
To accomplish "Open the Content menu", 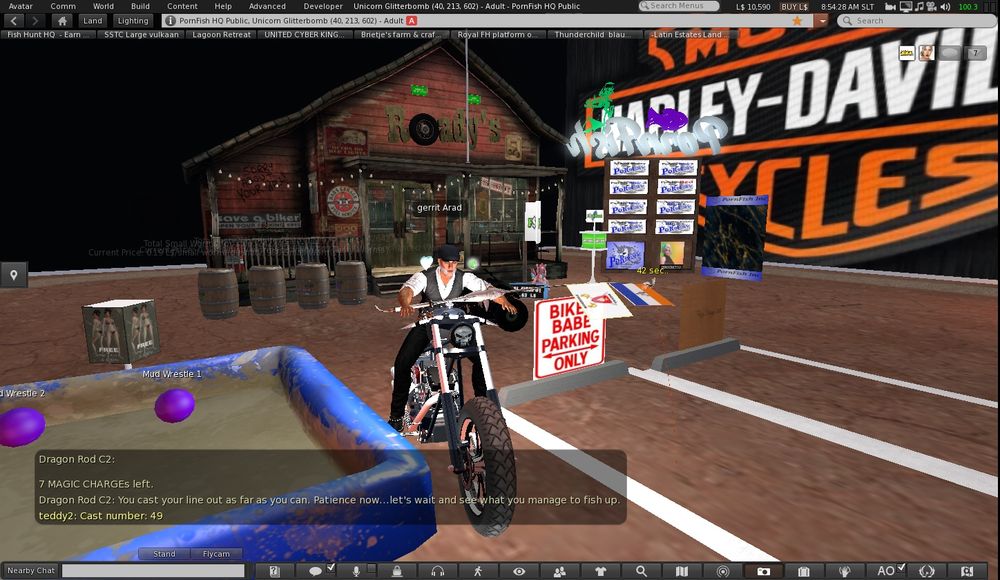I will pos(182,6).
